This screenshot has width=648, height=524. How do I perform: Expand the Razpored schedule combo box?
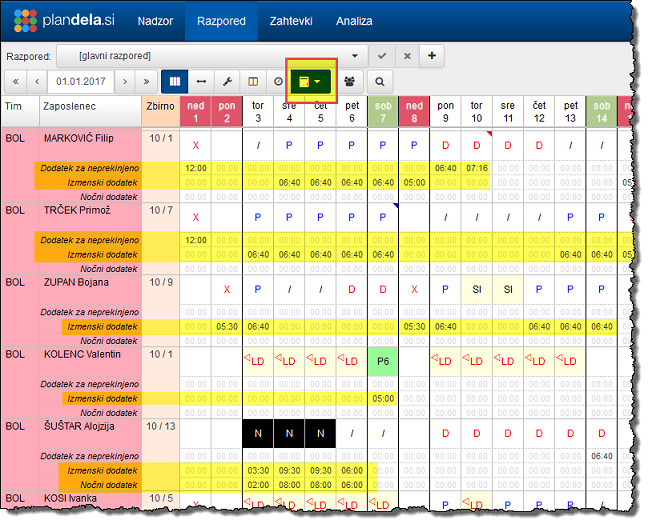click(353, 55)
